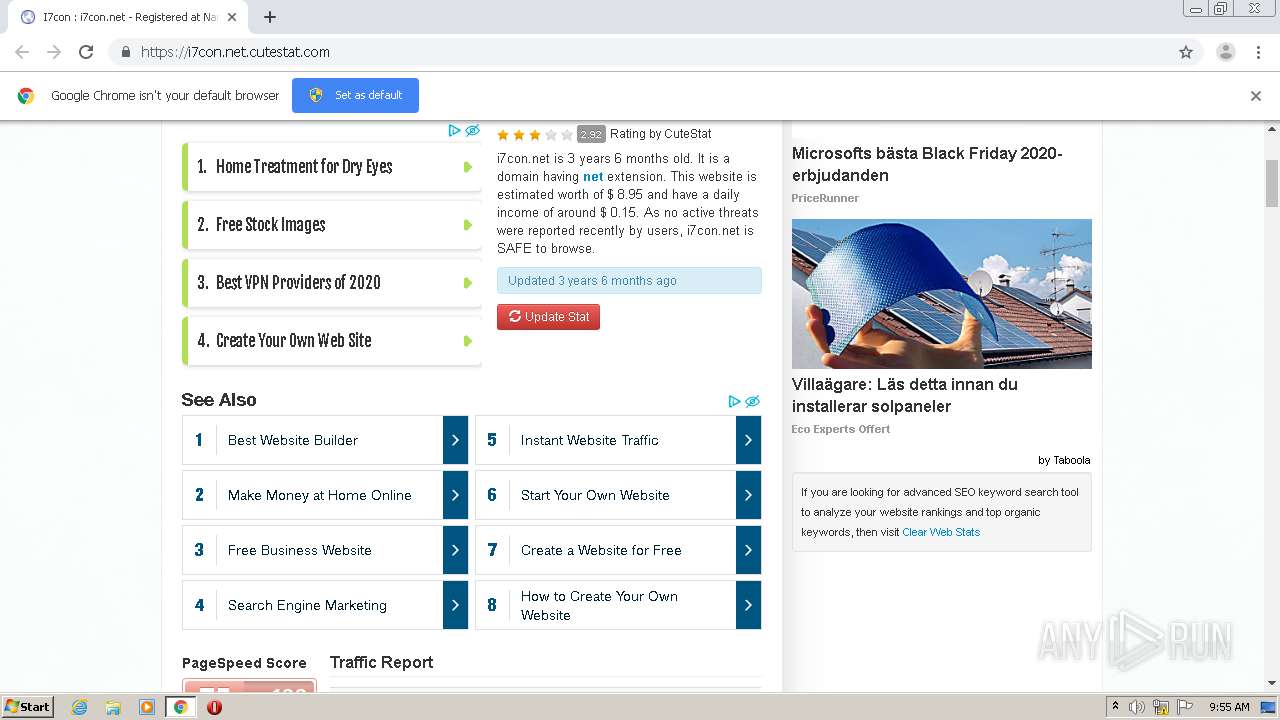1280x720 pixels.
Task: Click Traffic Report heading
Action: pos(382,662)
